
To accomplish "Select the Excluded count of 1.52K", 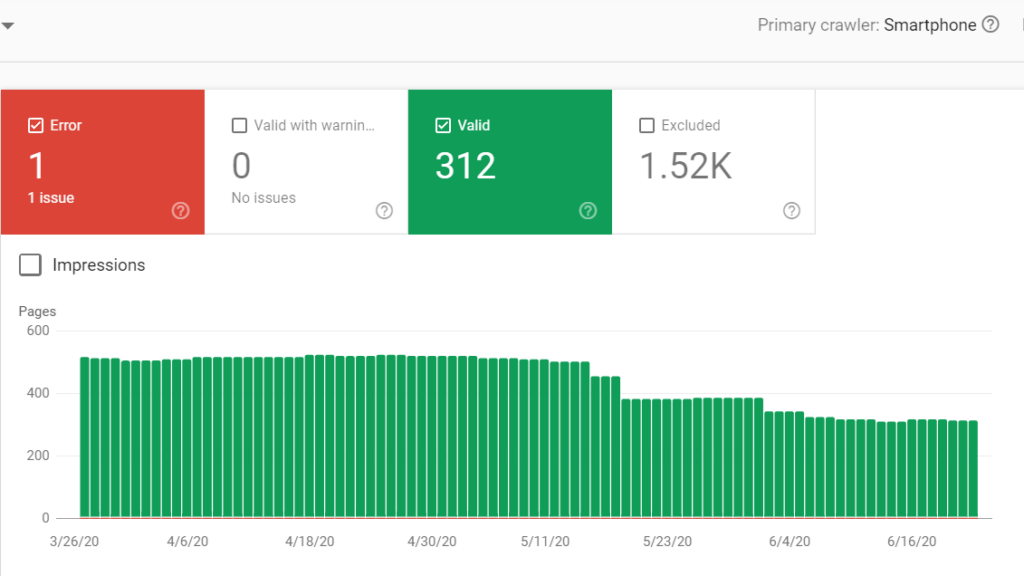I will [685, 166].
